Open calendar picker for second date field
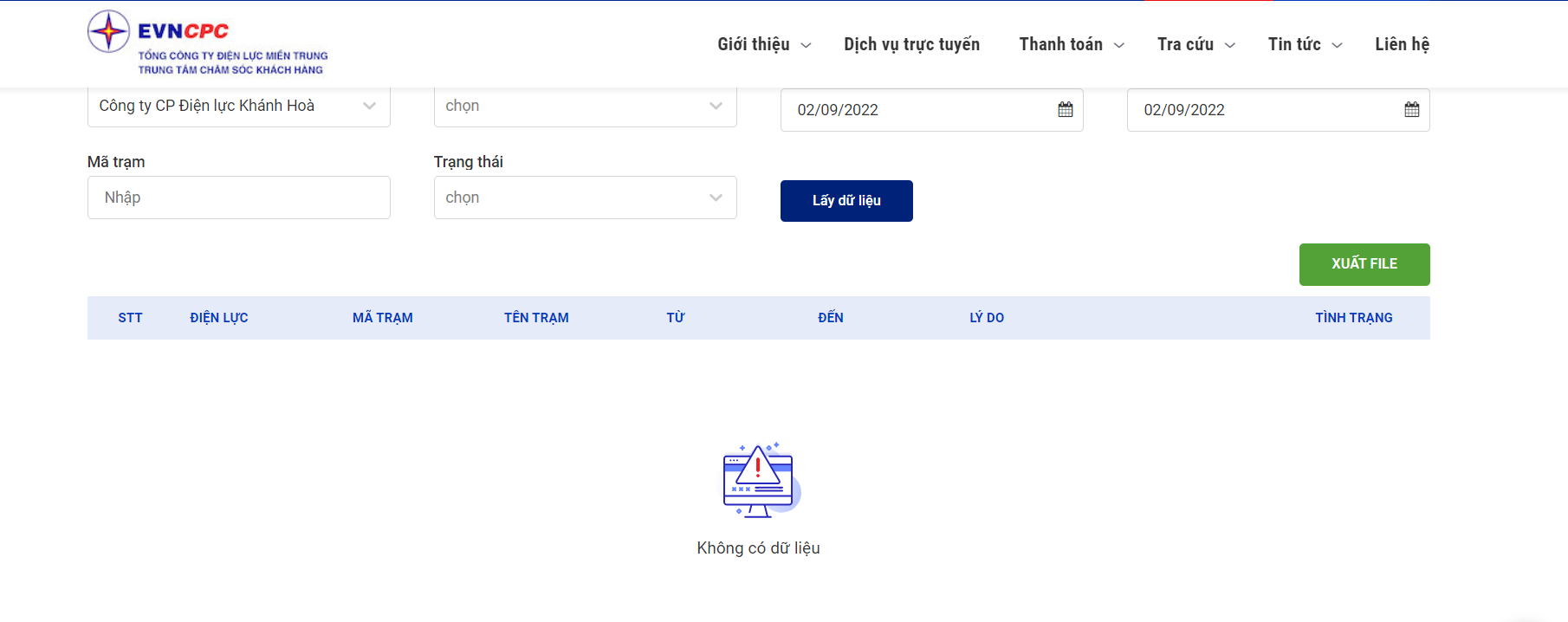Image resolution: width=1568 pixels, height=622 pixels. tap(1411, 110)
